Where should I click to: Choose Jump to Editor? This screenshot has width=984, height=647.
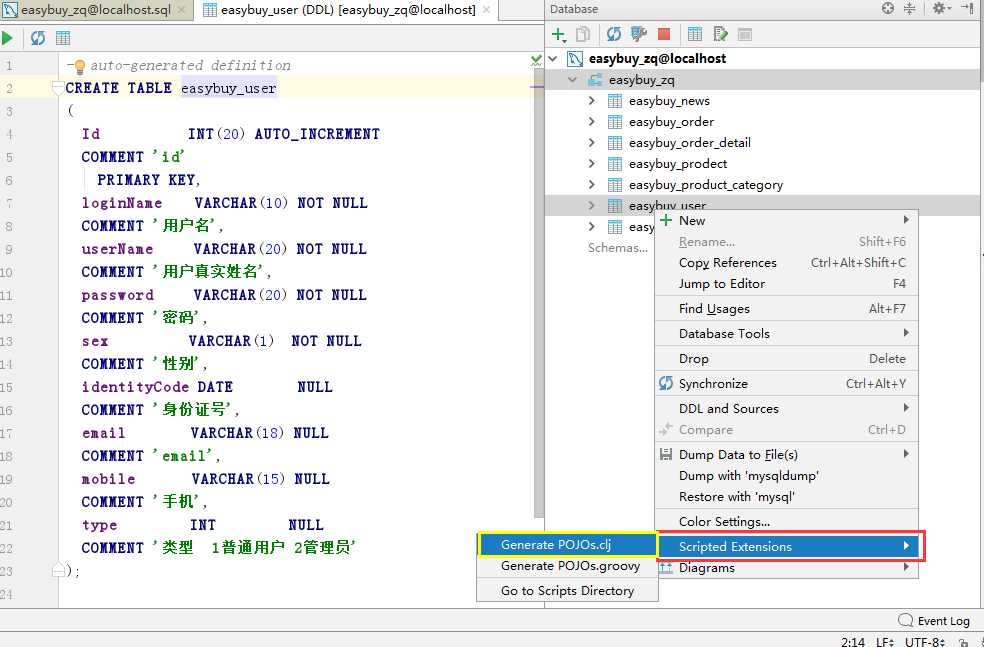pyautogui.click(x=786, y=284)
